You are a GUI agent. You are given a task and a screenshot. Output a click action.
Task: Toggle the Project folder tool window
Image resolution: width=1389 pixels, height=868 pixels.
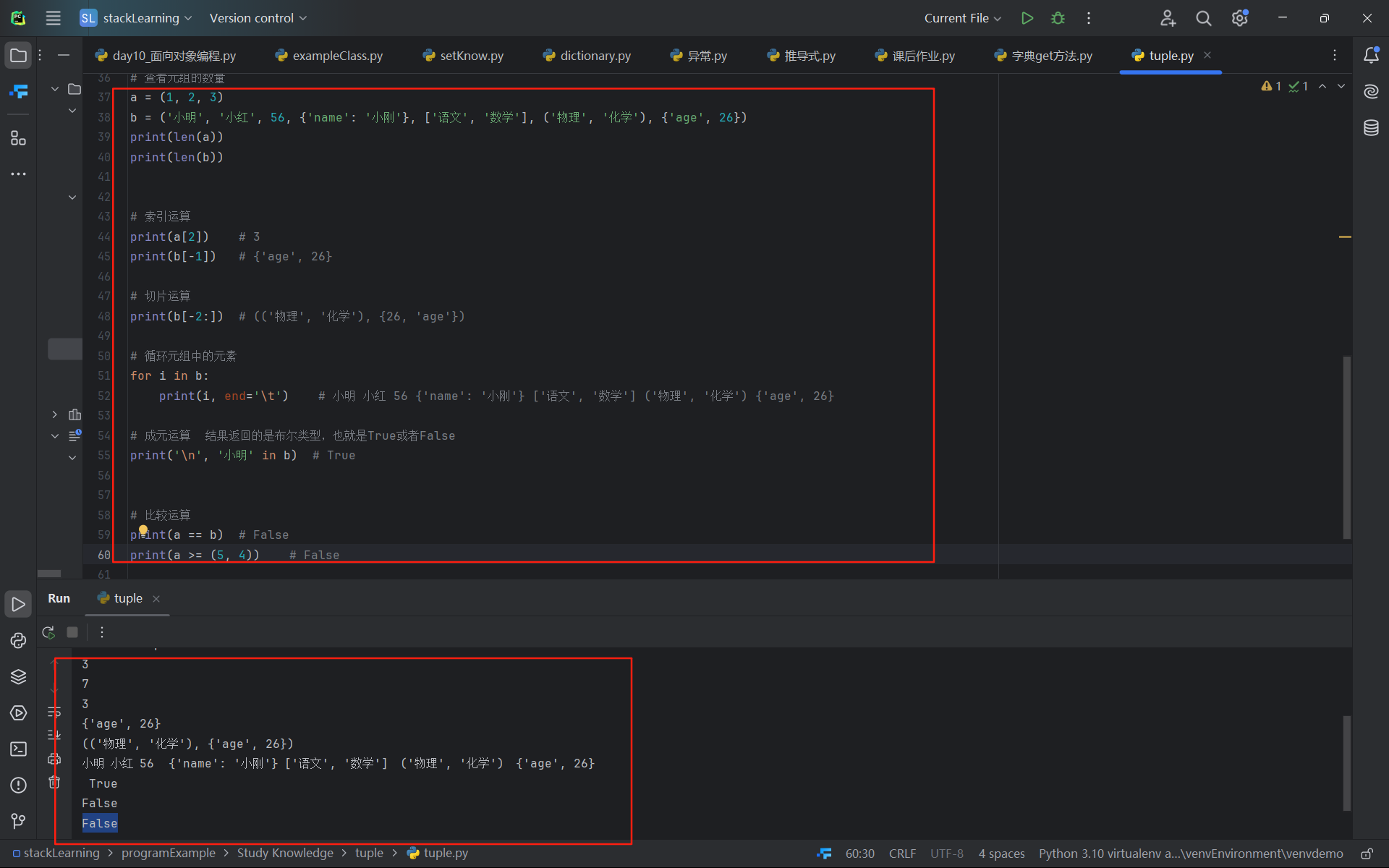point(18,56)
